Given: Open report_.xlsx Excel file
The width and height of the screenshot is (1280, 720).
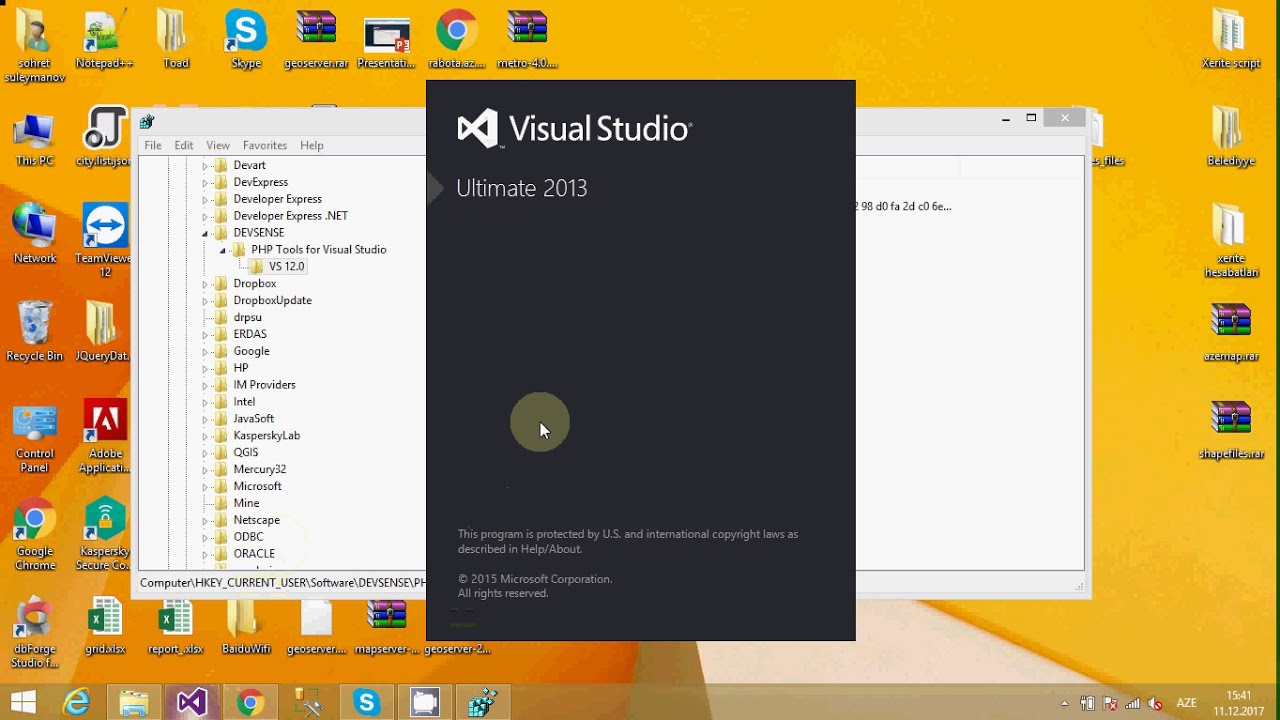Looking at the screenshot, I should point(175,628).
